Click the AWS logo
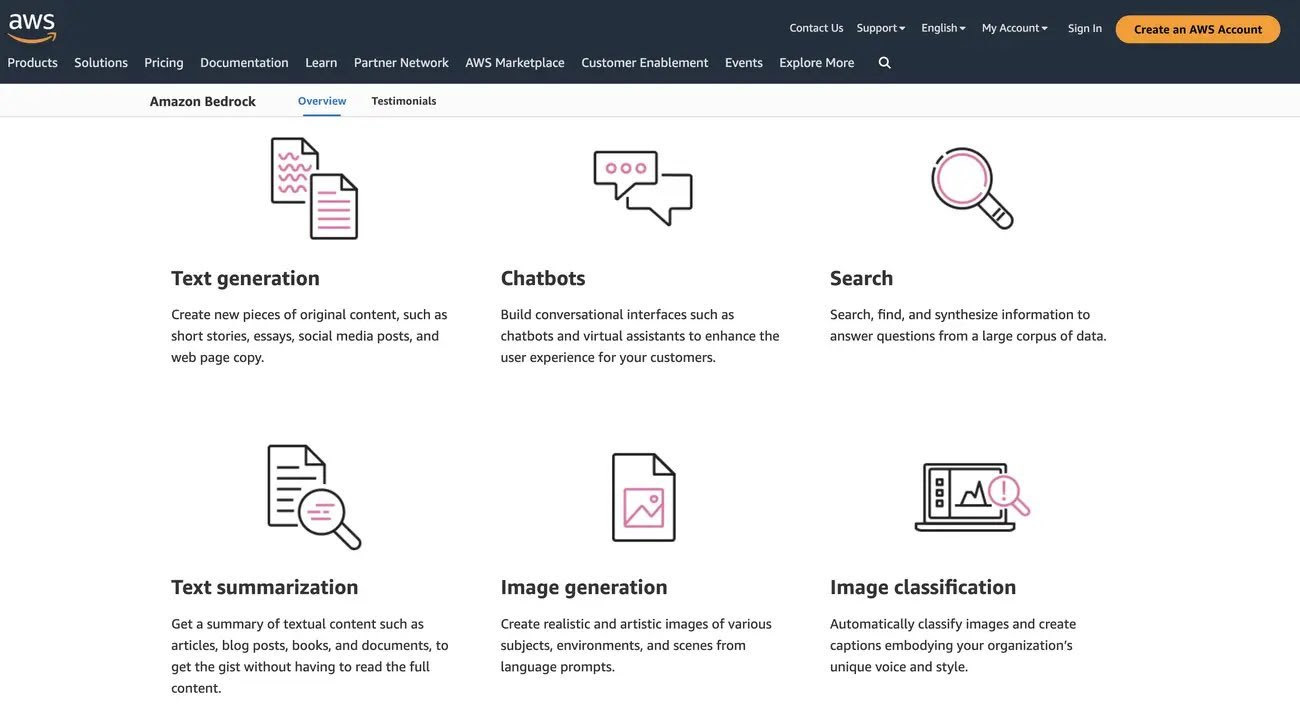This screenshot has height=723, width=1300. (x=32, y=28)
